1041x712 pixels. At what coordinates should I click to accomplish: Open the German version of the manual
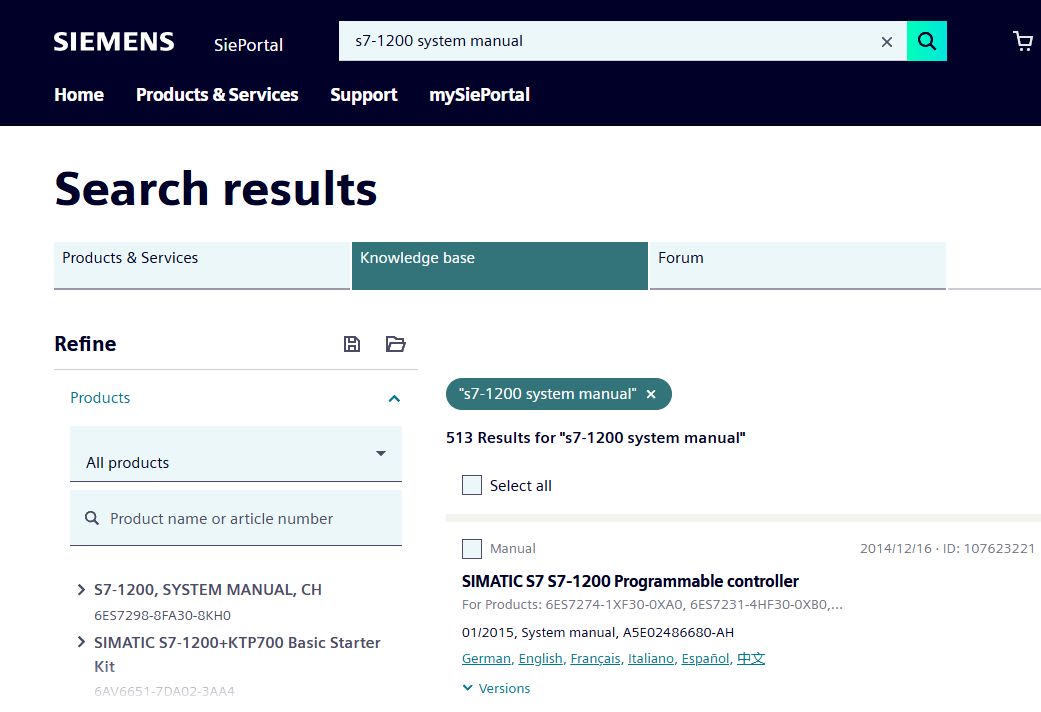click(x=487, y=658)
